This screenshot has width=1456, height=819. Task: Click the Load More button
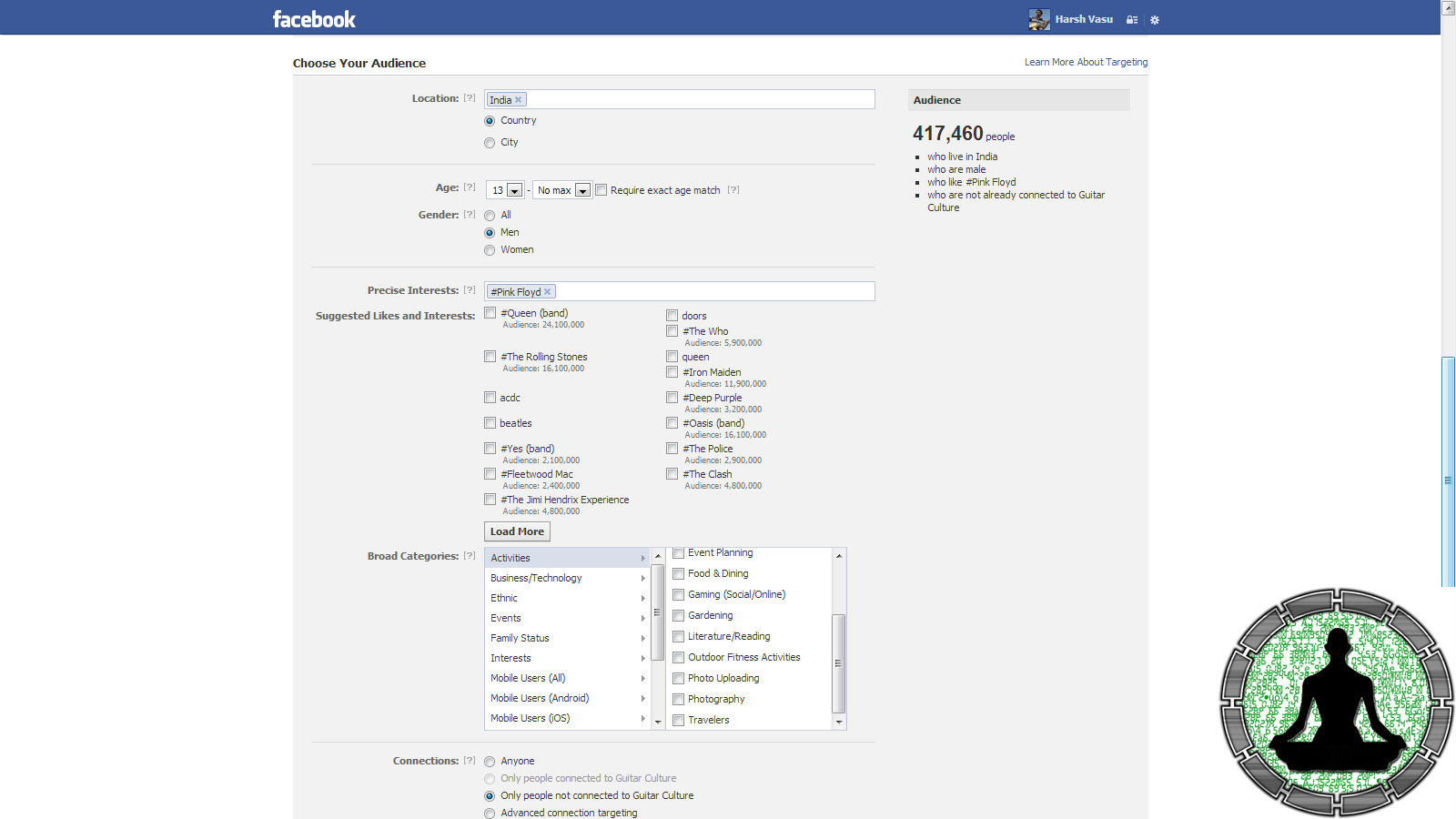pyautogui.click(x=517, y=531)
